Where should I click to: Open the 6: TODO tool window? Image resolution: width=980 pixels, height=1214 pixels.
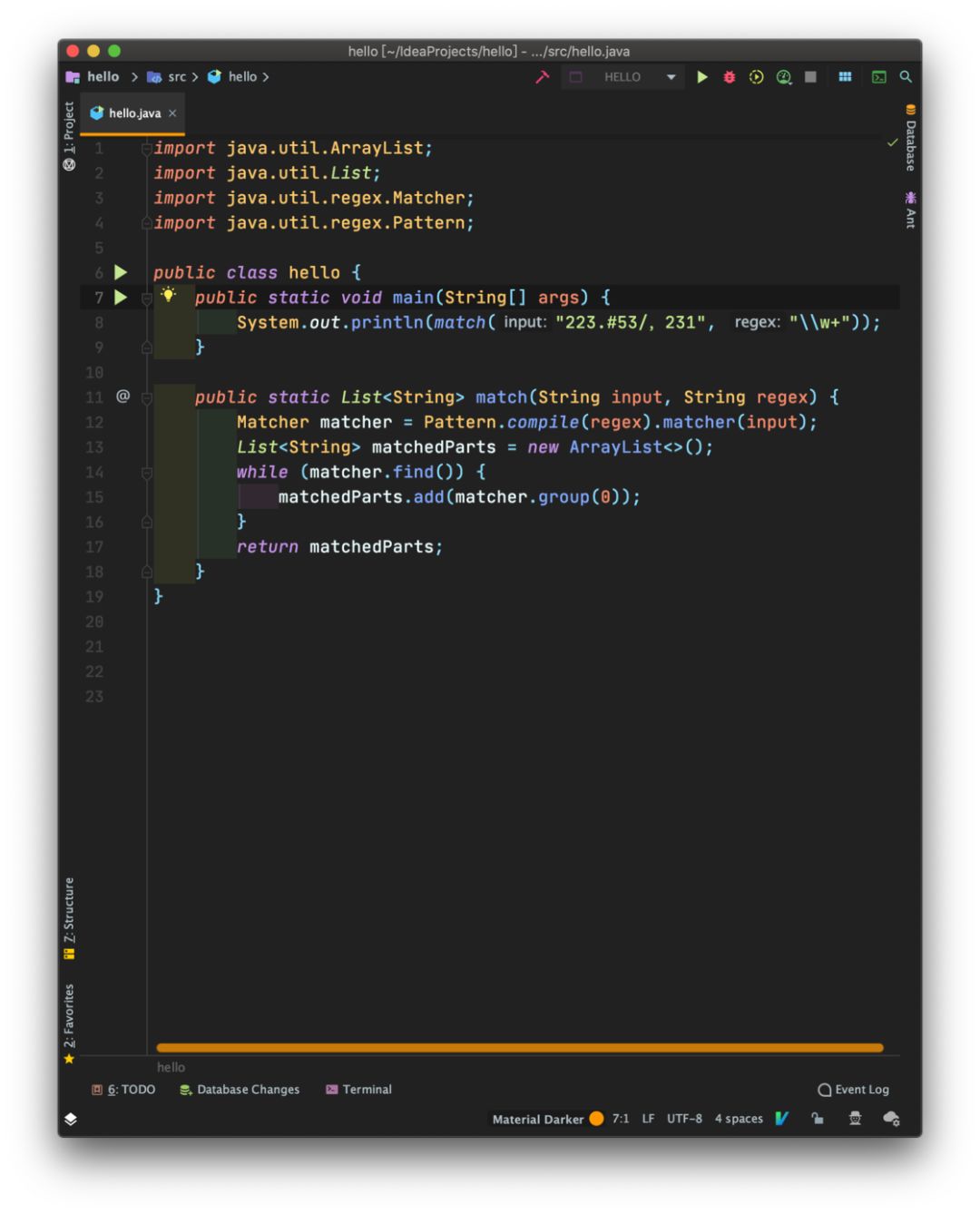[x=123, y=1090]
